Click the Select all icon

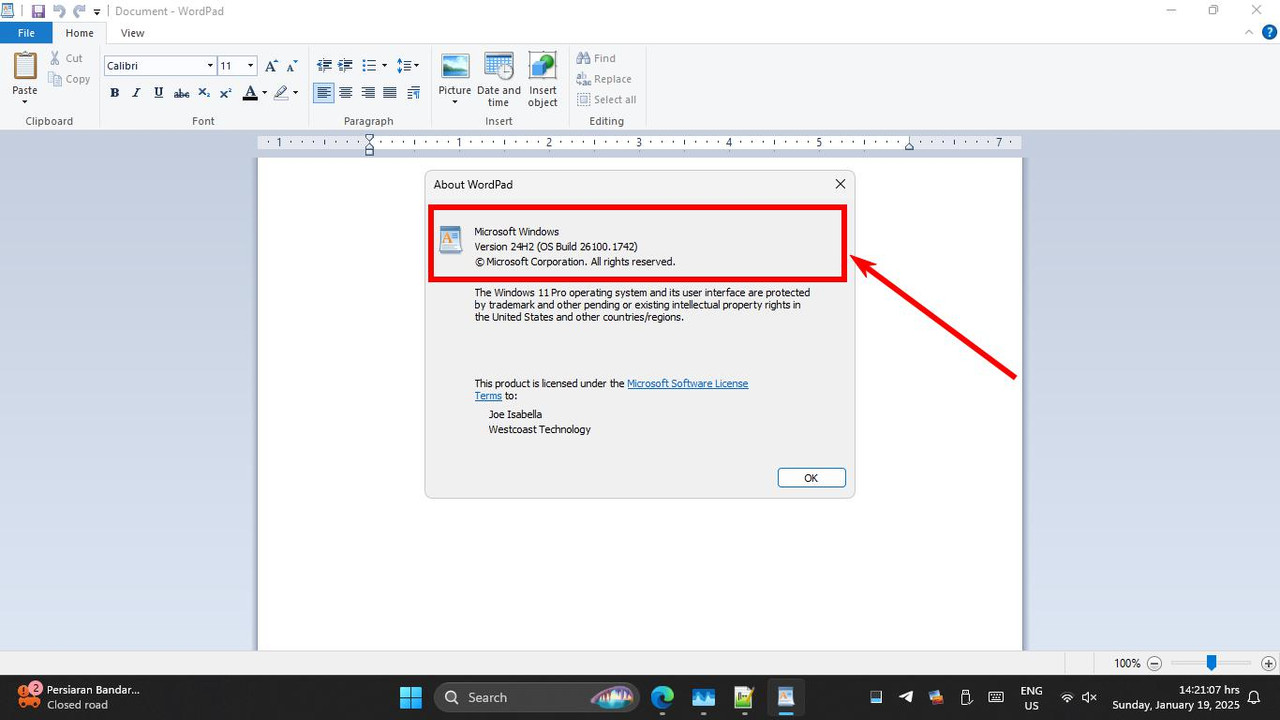click(x=583, y=100)
